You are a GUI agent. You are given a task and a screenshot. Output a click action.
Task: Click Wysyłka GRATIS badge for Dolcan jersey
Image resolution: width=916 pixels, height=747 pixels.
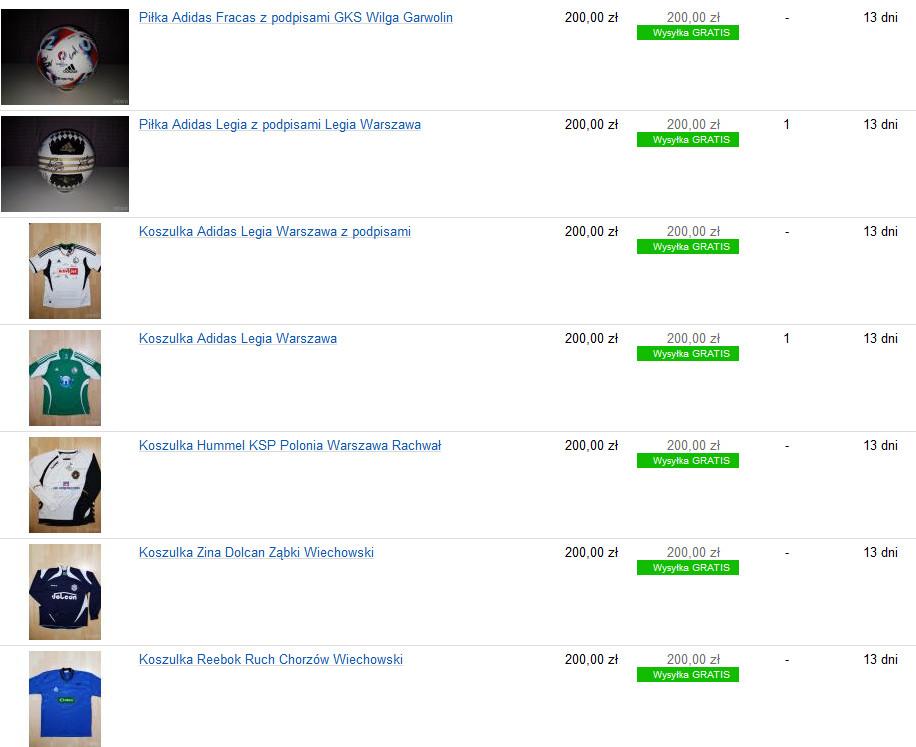point(688,567)
